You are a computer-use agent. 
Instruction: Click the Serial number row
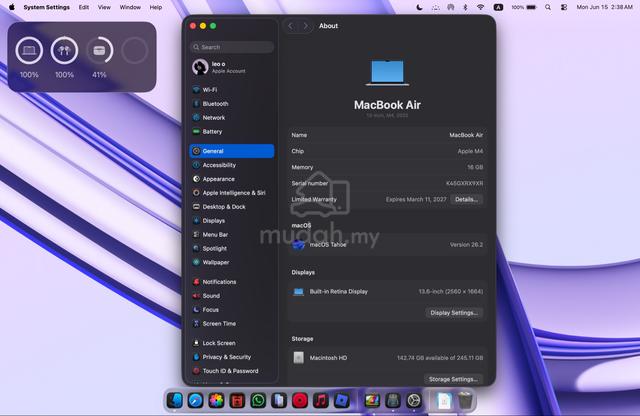(x=387, y=183)
